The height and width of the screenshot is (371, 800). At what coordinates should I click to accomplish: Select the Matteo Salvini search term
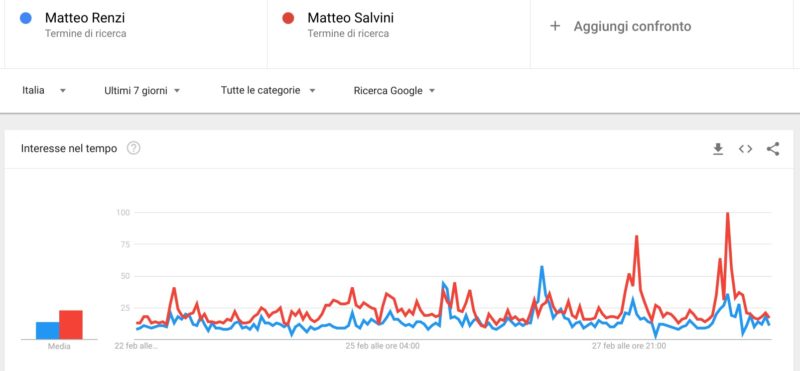coord(351,18)
